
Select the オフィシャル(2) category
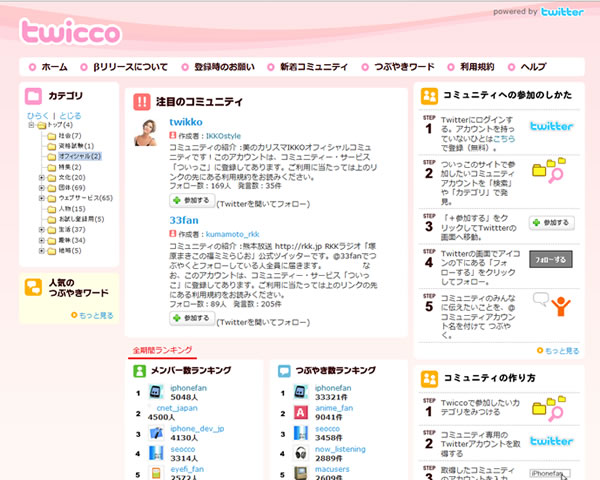click(78, 156)
